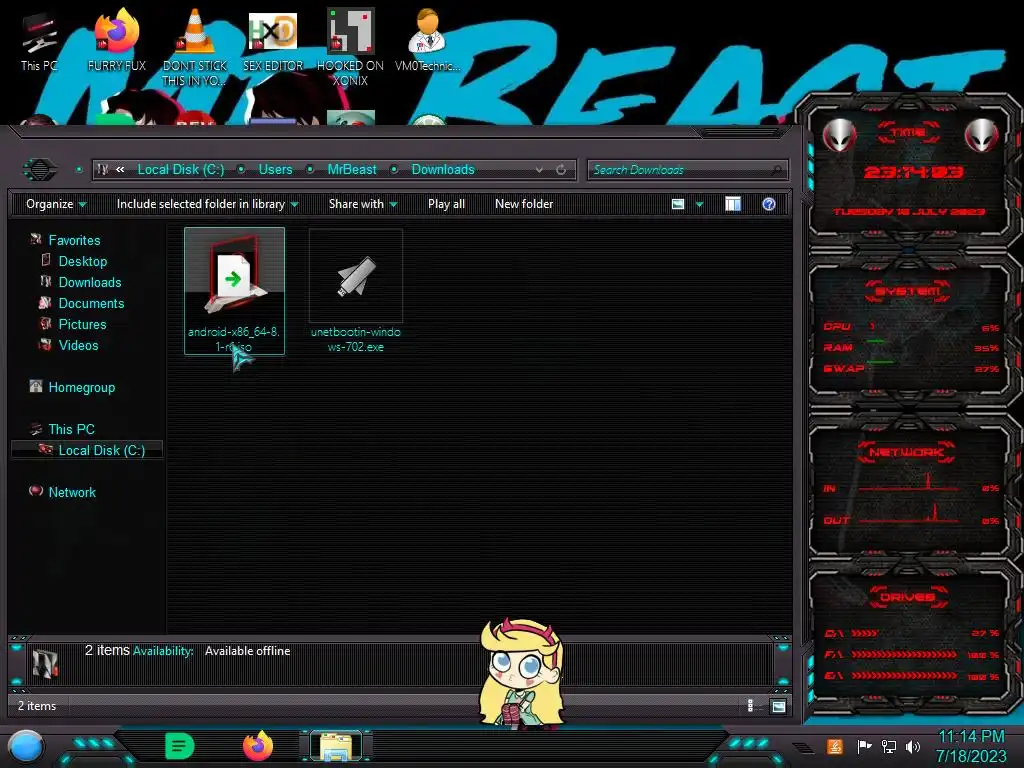Click Downloads breadcrumb in address bar
Image resolution: width=1024 pixels, height=768 pixels.
[x=443, y=170]
